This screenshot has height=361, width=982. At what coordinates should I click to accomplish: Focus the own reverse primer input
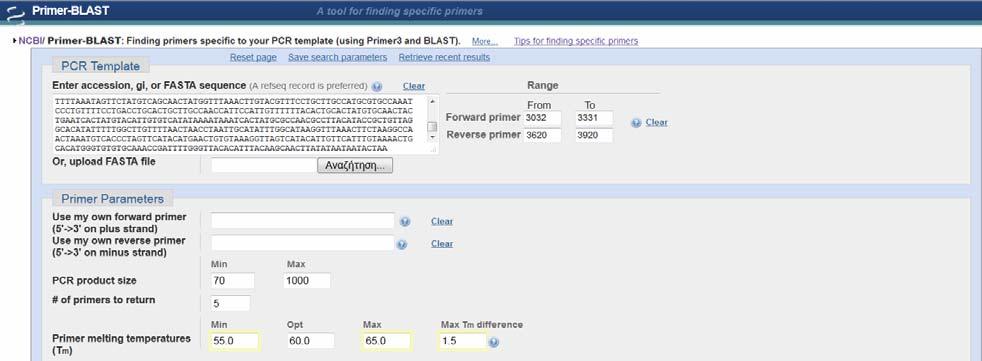tap(302, 243)
